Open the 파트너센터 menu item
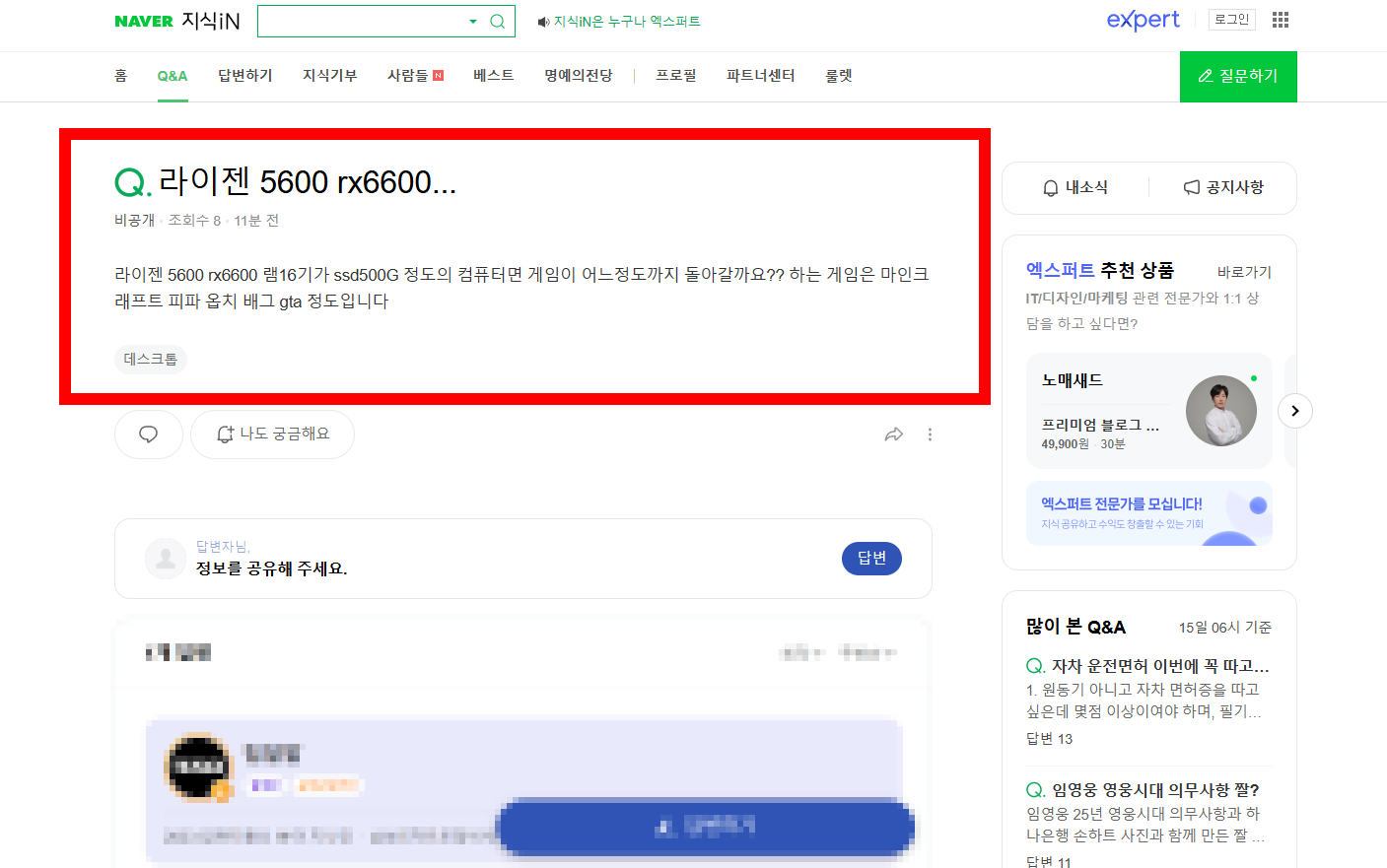 click(761, 76)
